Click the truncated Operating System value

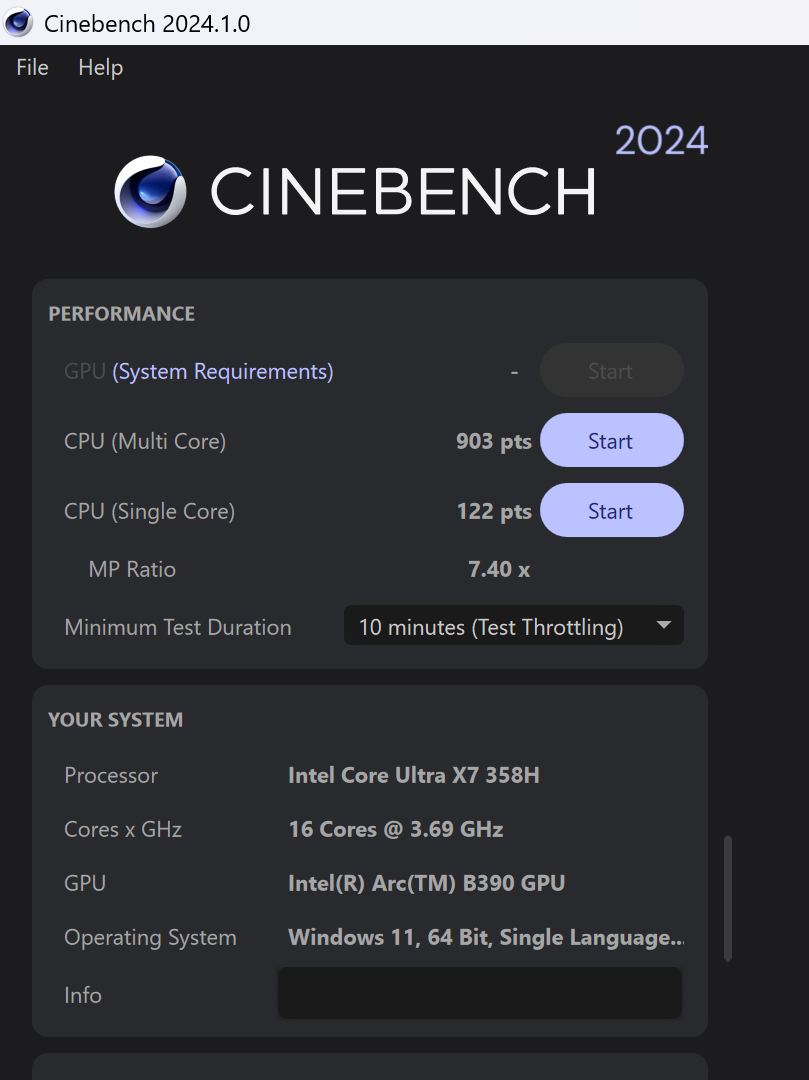[x=486, y=937]
